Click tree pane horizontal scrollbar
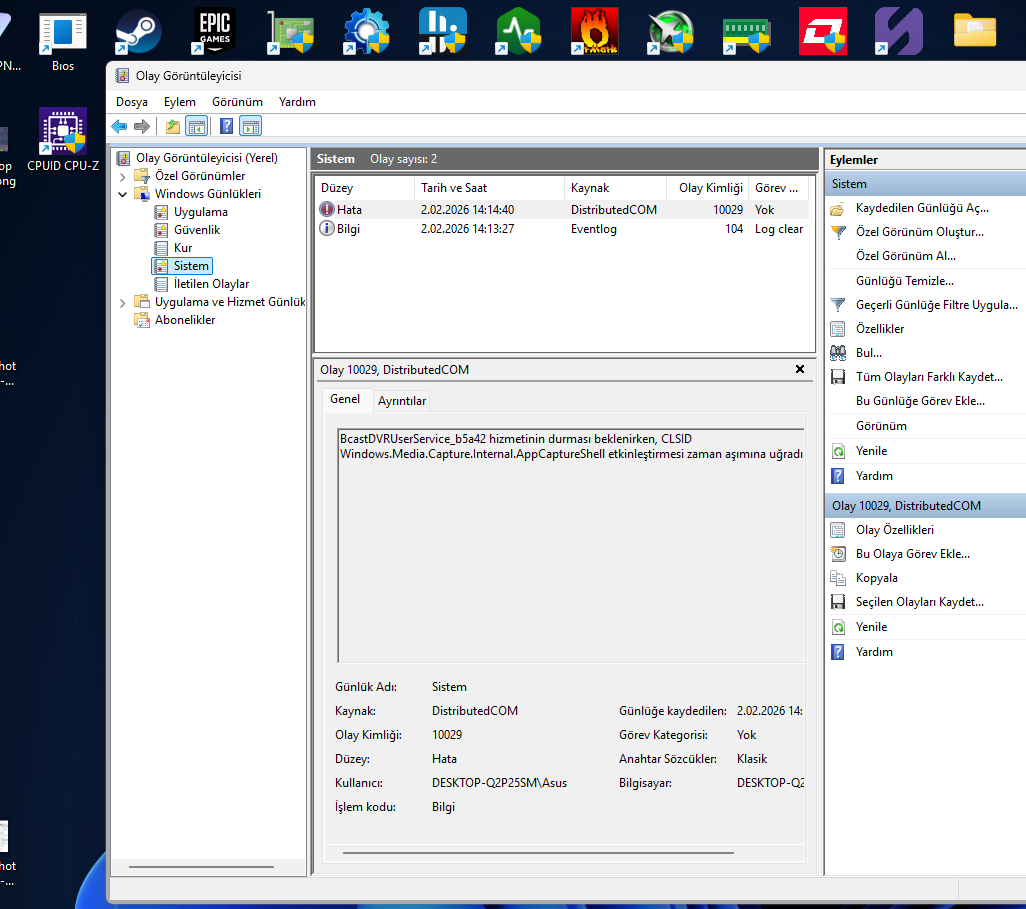The width and height of the screenshot is (1026, 909). 201,866
